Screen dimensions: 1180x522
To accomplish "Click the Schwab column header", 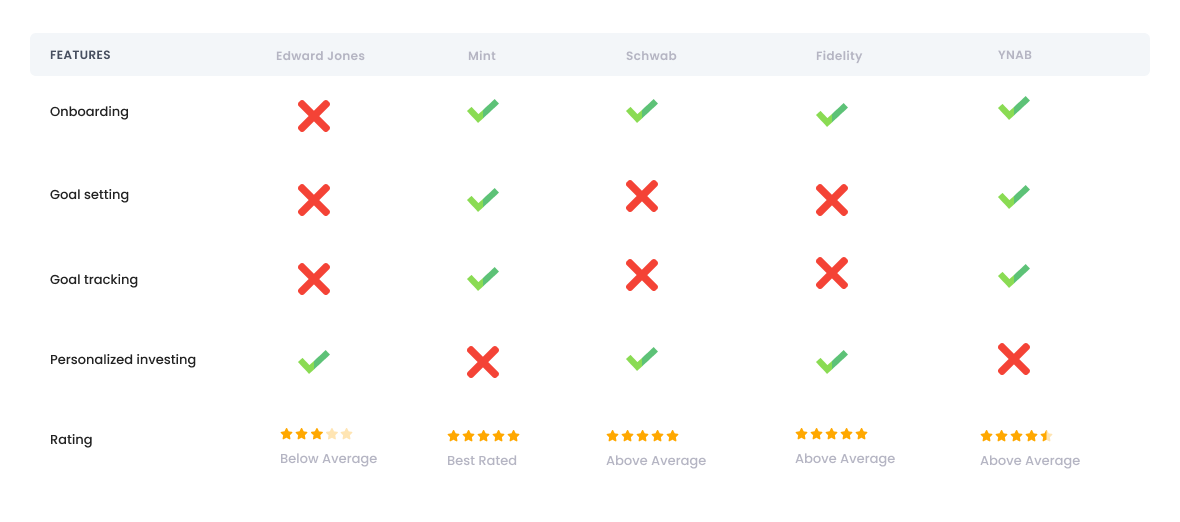I will pos(651,56).
